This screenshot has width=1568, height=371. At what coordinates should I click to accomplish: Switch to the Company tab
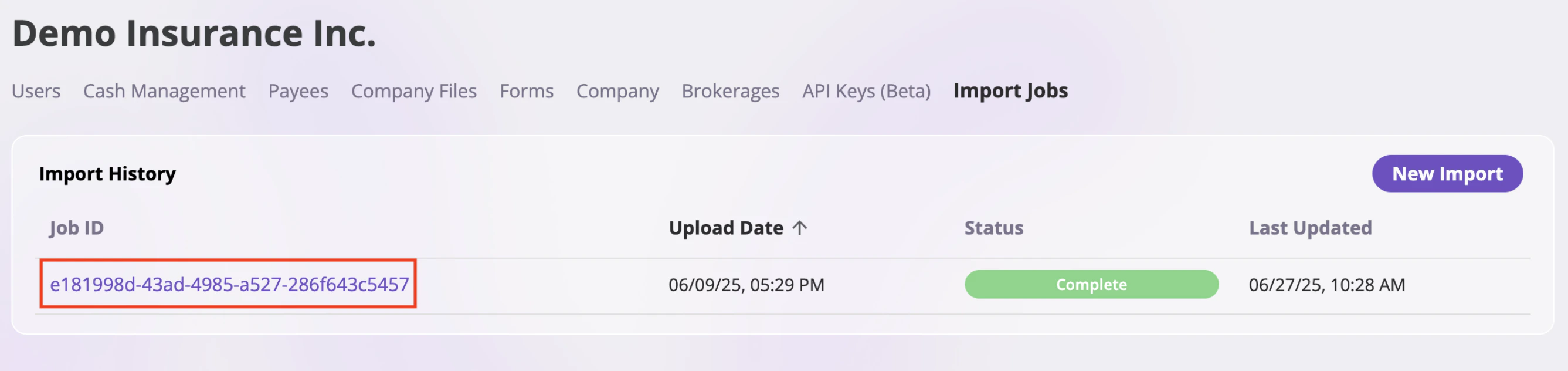tap(617, 91)
